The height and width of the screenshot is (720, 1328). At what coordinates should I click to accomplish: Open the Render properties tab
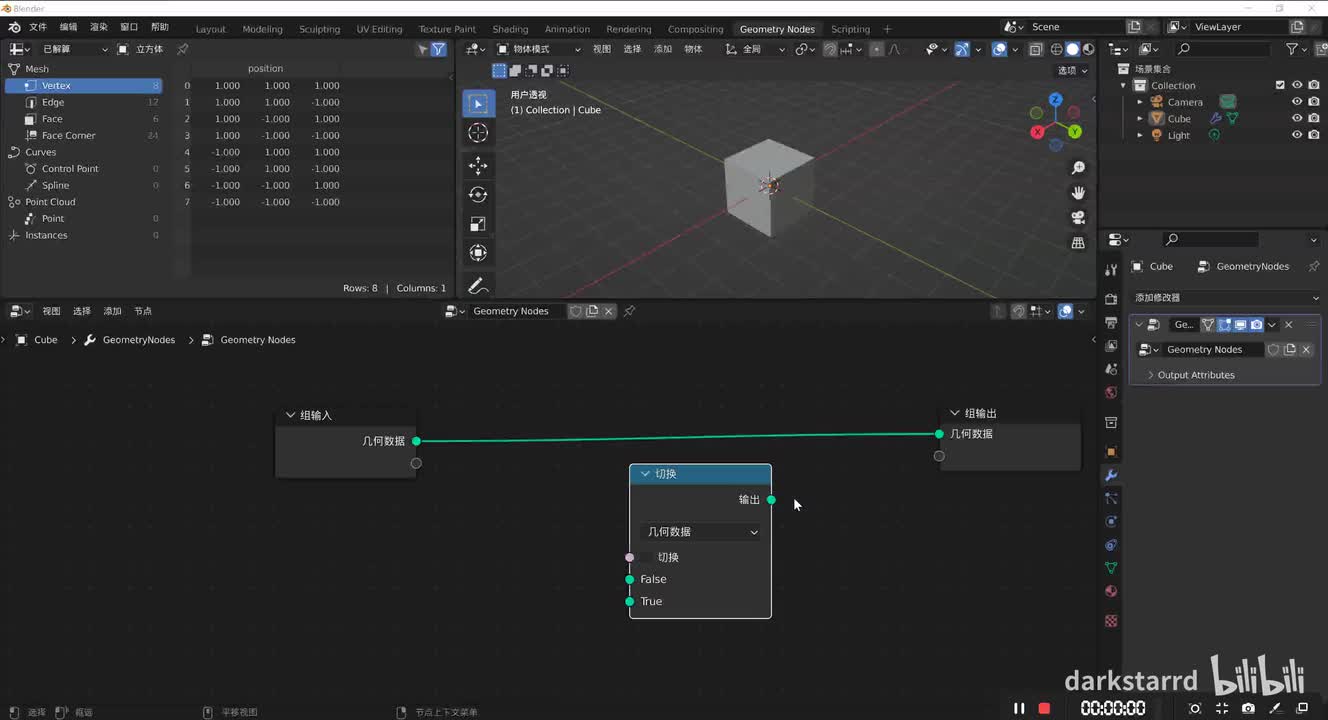(1111, 299)
